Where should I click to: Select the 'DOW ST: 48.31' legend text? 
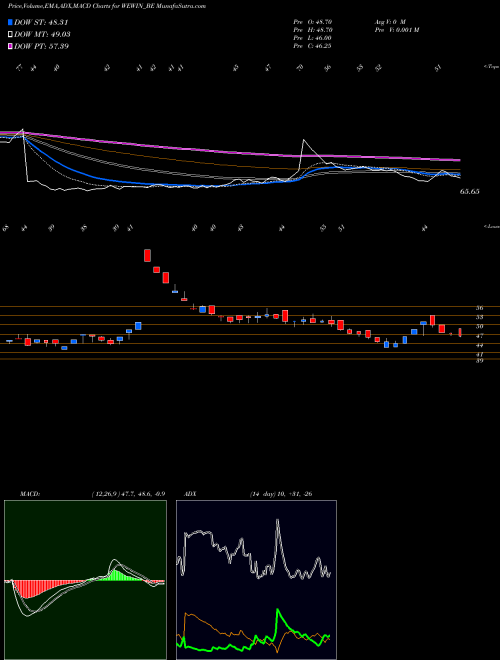(x=41, y=22)
